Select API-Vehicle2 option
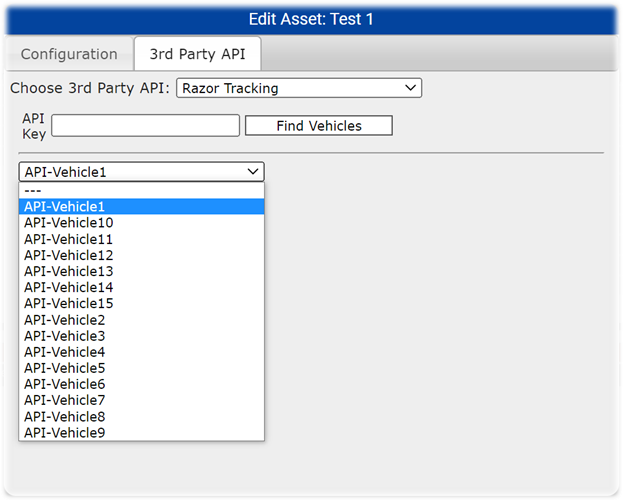 click(141, 320)
